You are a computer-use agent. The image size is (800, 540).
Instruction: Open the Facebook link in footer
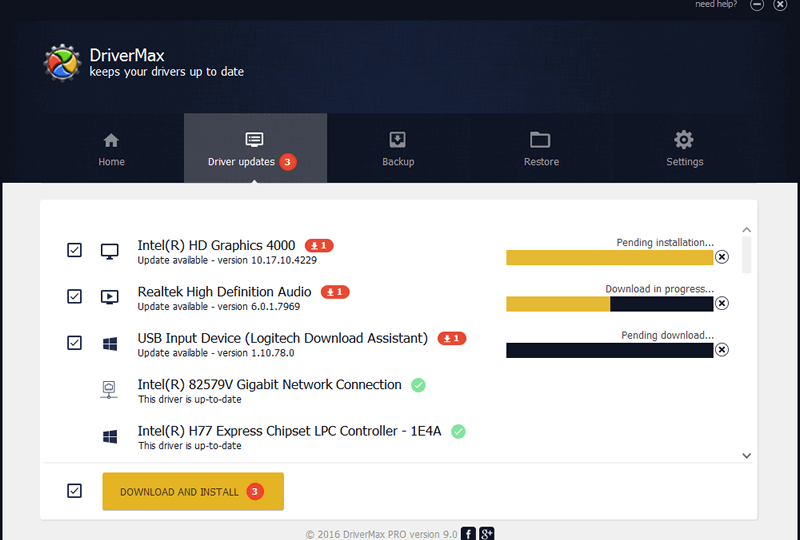click(468, 534)
